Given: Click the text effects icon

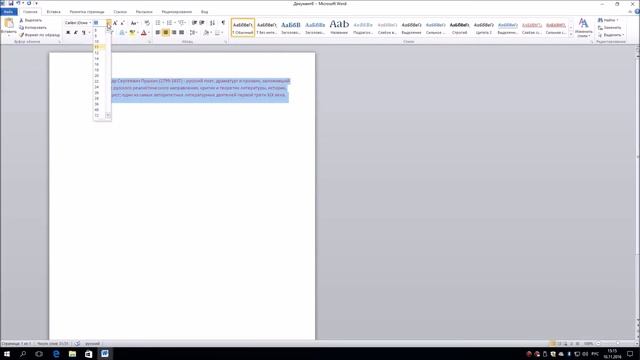Looking at the screenshot, I should 122,32.
